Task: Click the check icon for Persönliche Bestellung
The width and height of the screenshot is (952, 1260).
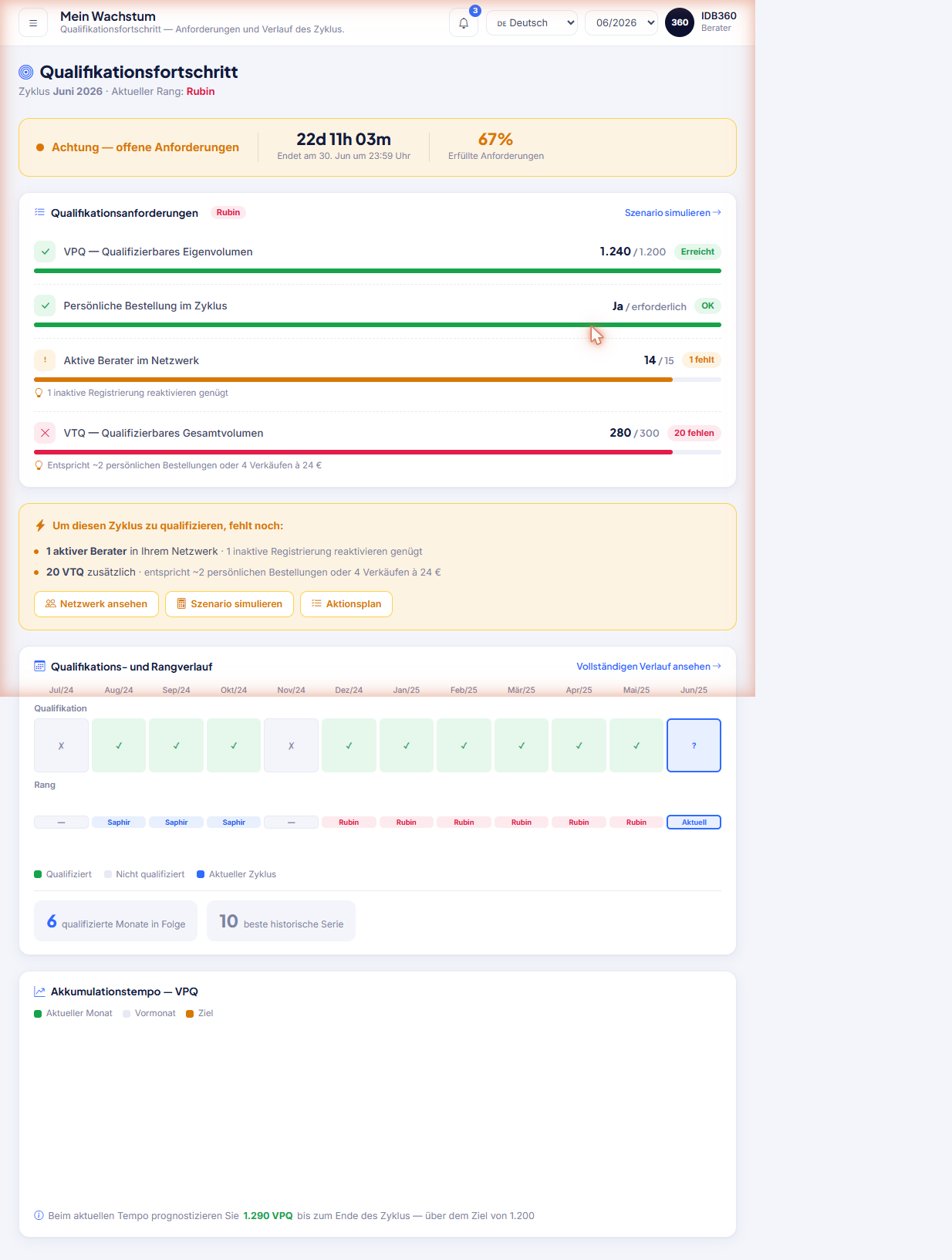Action: tap(45, 306)
